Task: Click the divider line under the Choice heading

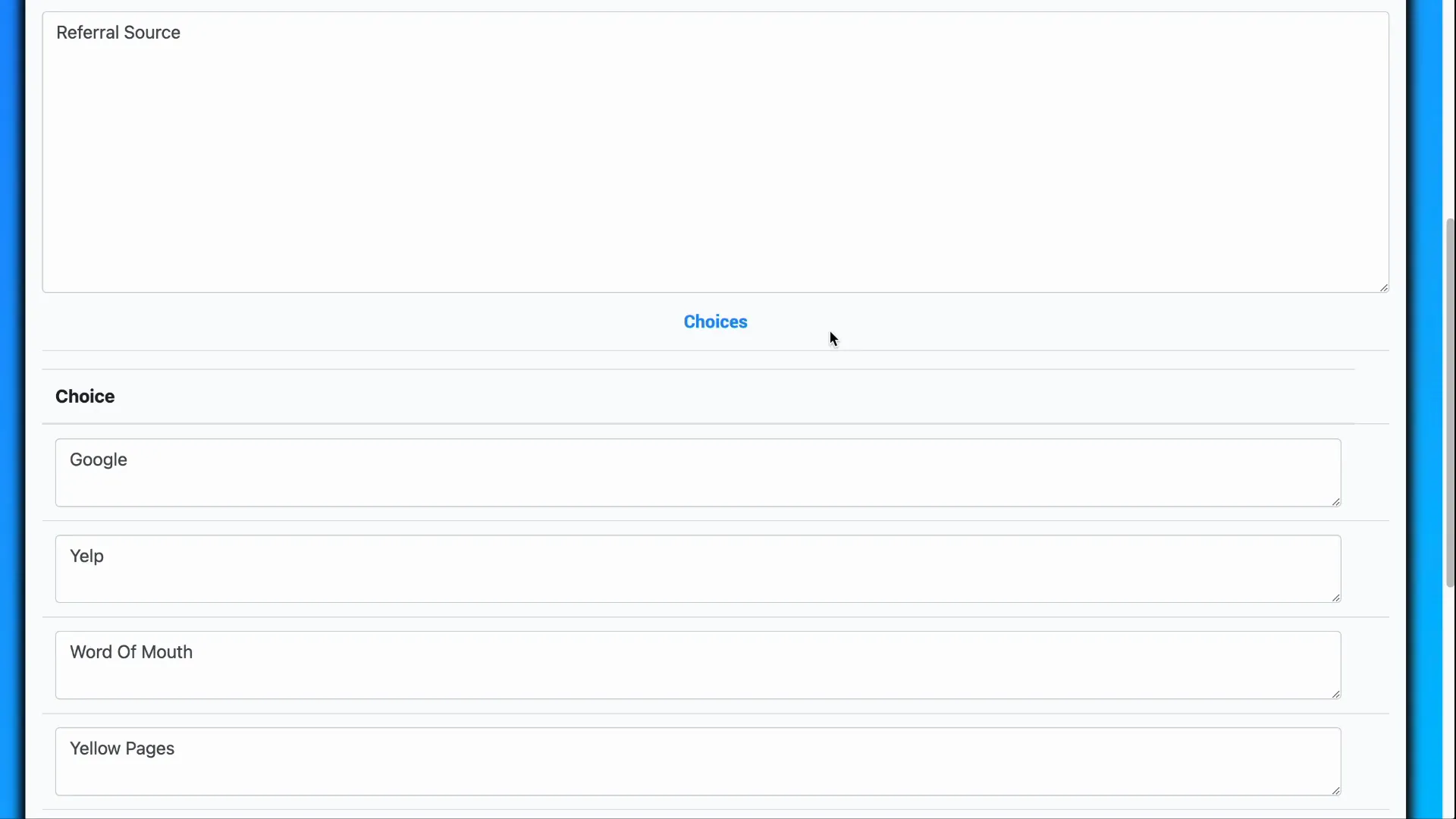Action: (x=698, y=422)
